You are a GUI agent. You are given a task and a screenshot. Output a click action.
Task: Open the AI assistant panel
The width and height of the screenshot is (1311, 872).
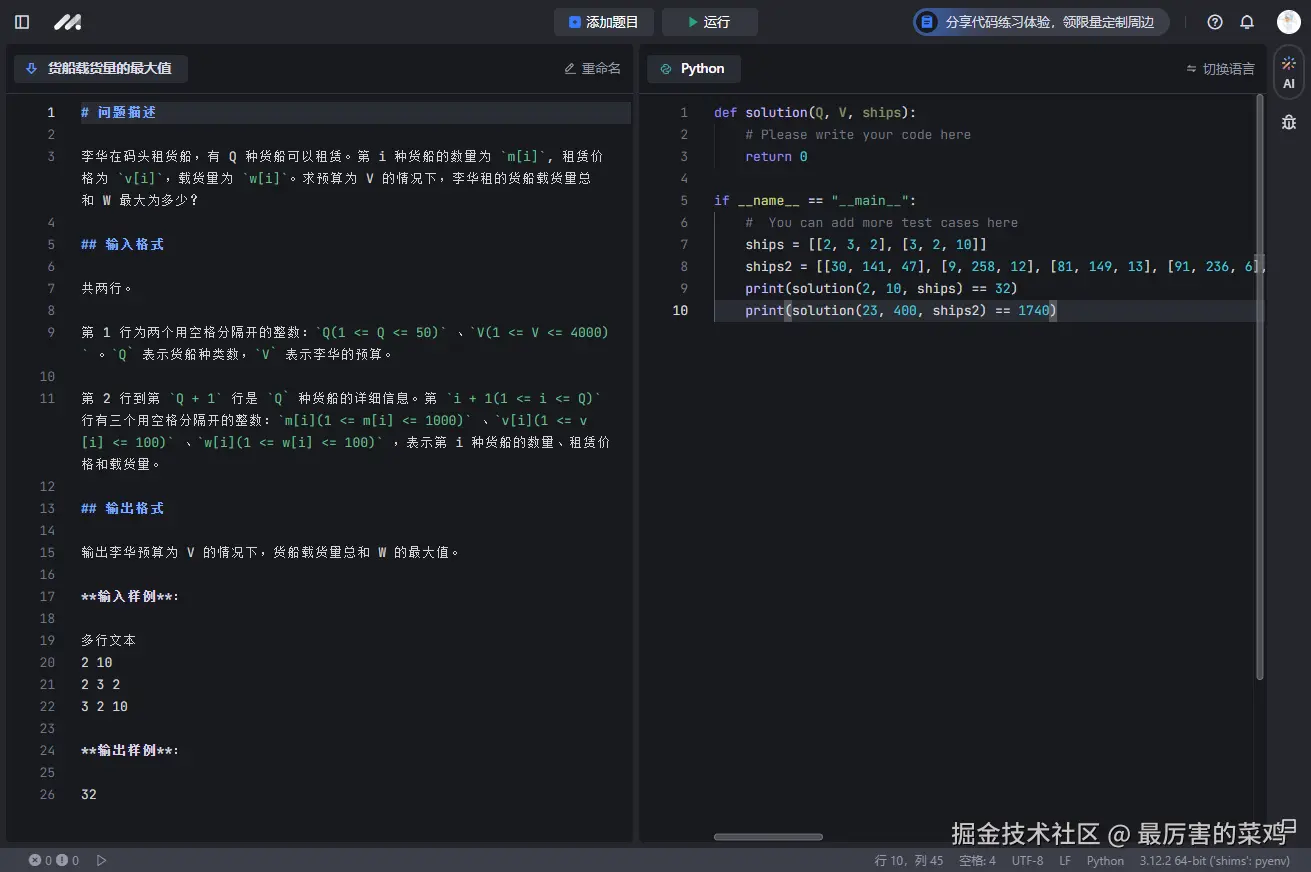point(1288,71)
